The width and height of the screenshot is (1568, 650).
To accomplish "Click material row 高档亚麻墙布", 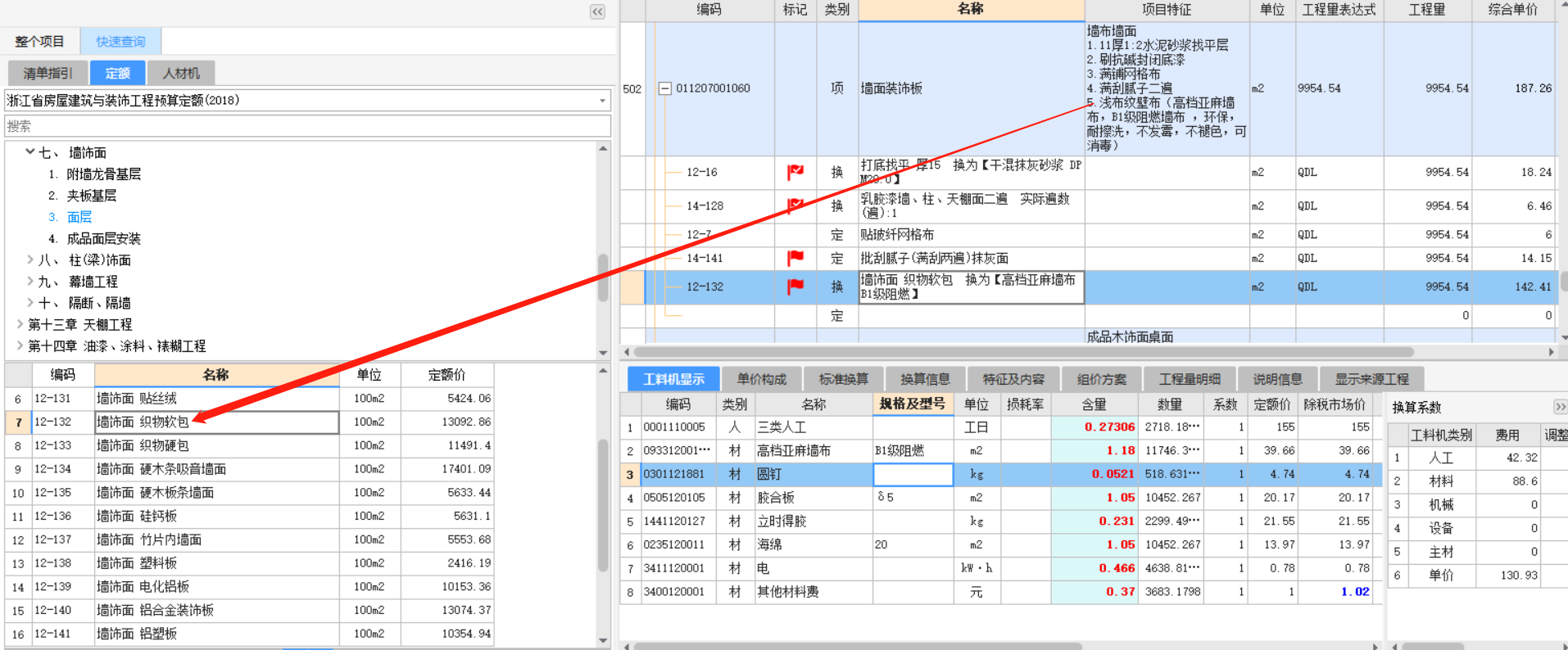I will (1001, 450).
